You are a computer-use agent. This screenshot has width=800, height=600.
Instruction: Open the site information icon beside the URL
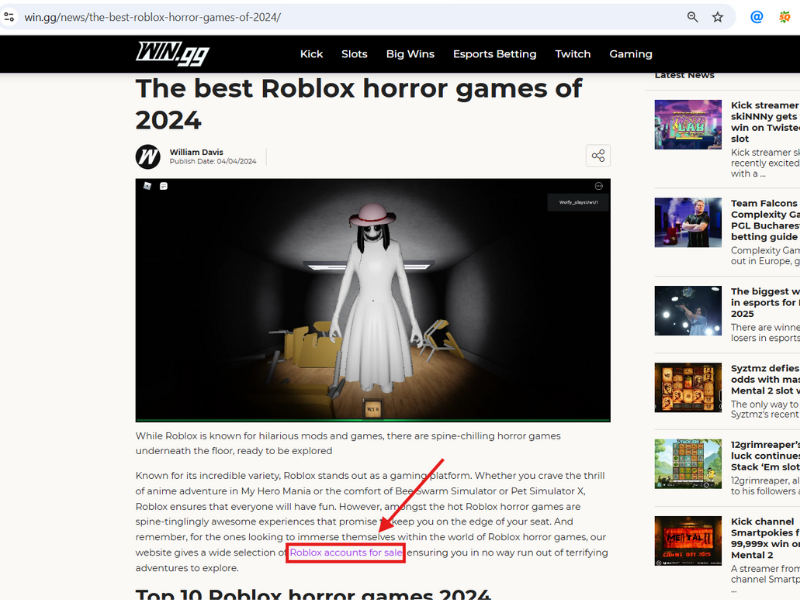9,17
